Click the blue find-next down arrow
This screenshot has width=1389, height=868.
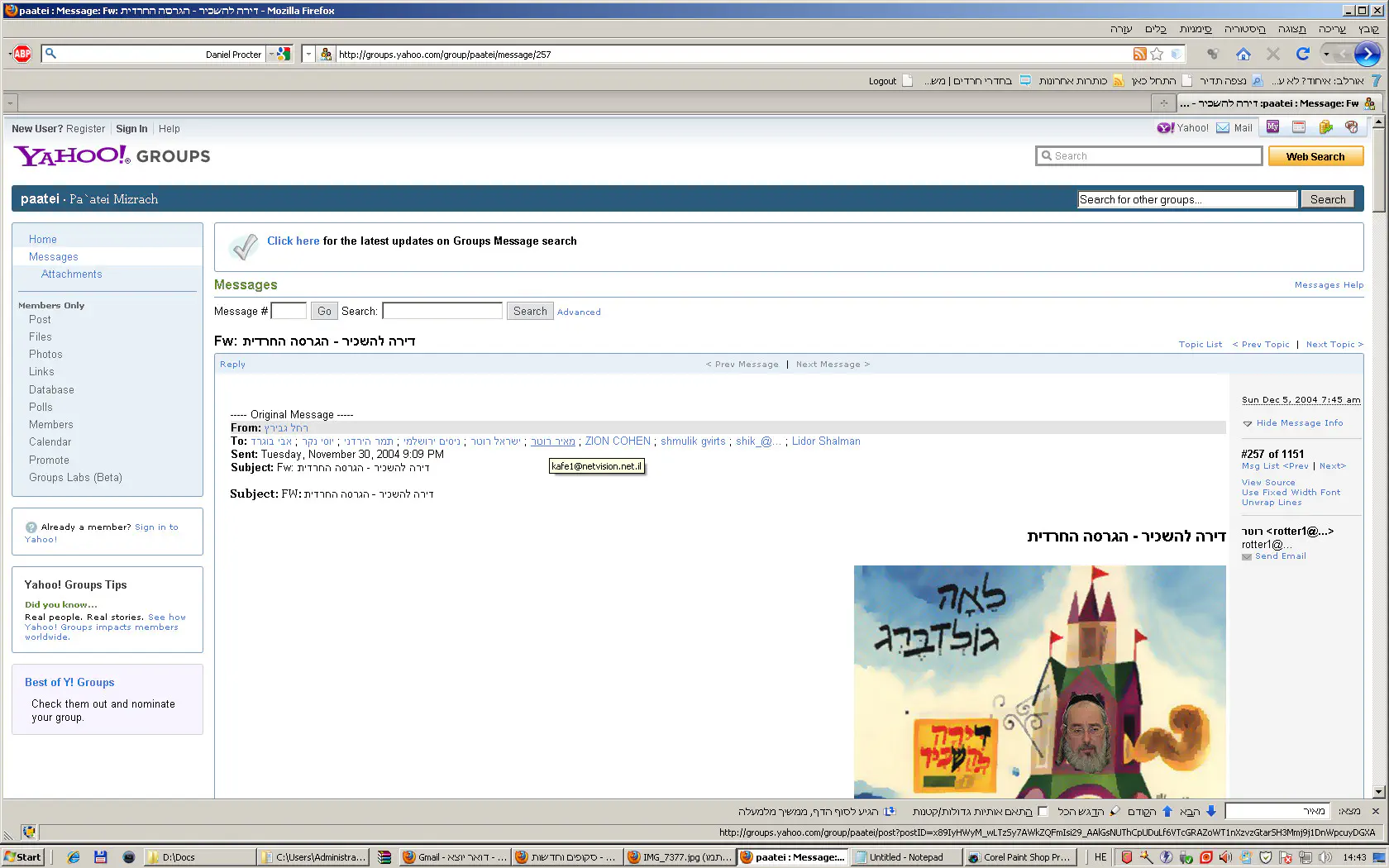1211,811
